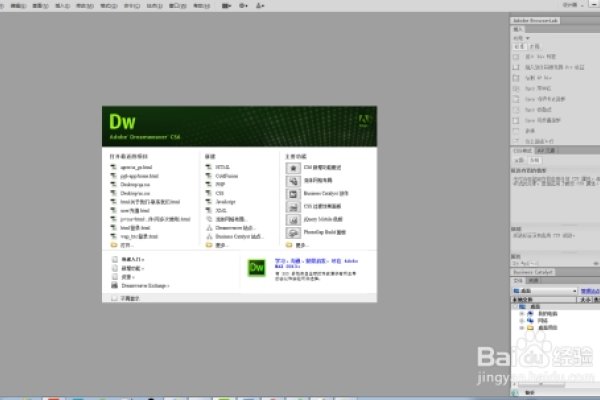The image size is (600, 400).
Task: Insert Spry Tabbed Panels
Action: 545,99
